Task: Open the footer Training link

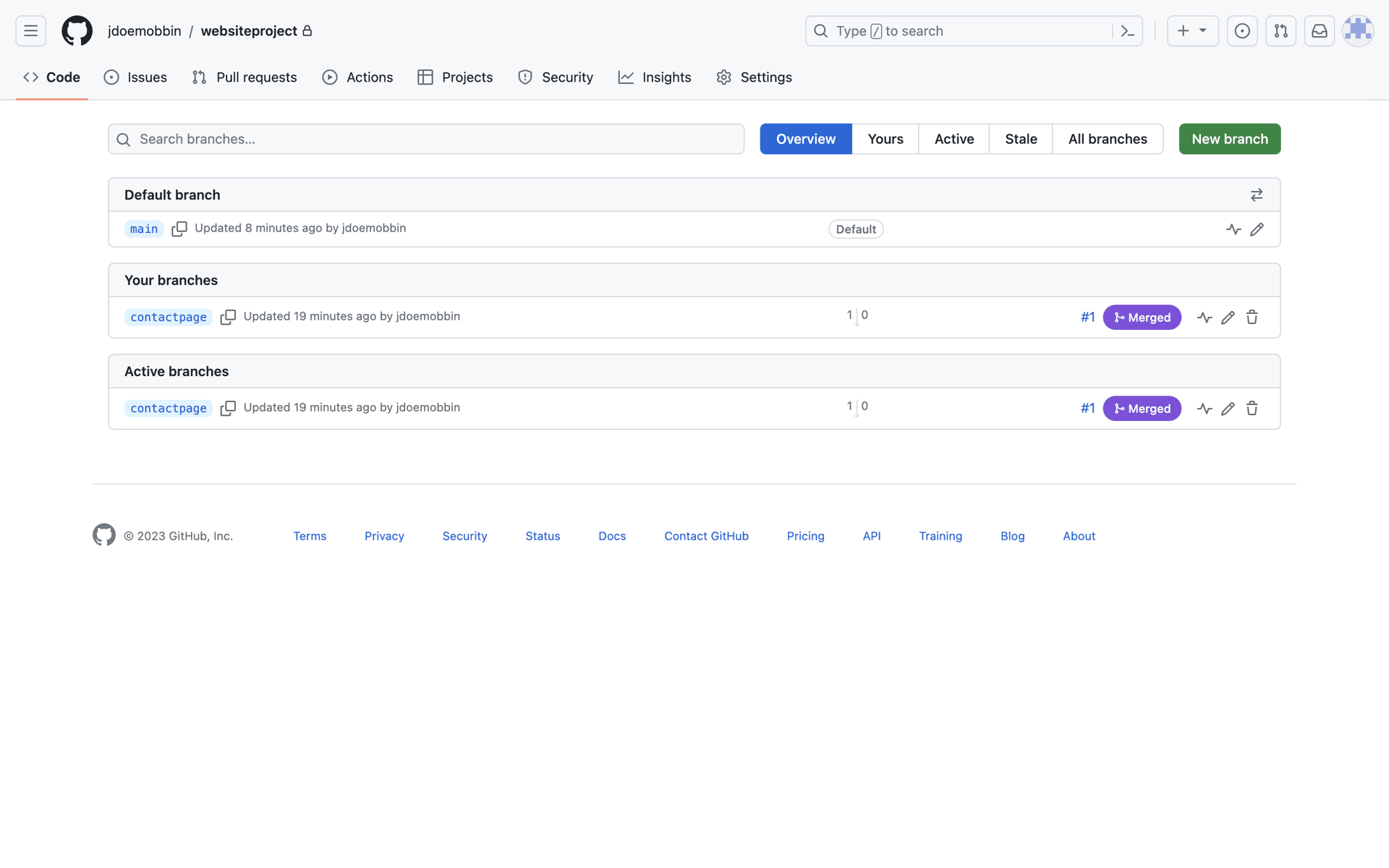Action: coord(940,536)
